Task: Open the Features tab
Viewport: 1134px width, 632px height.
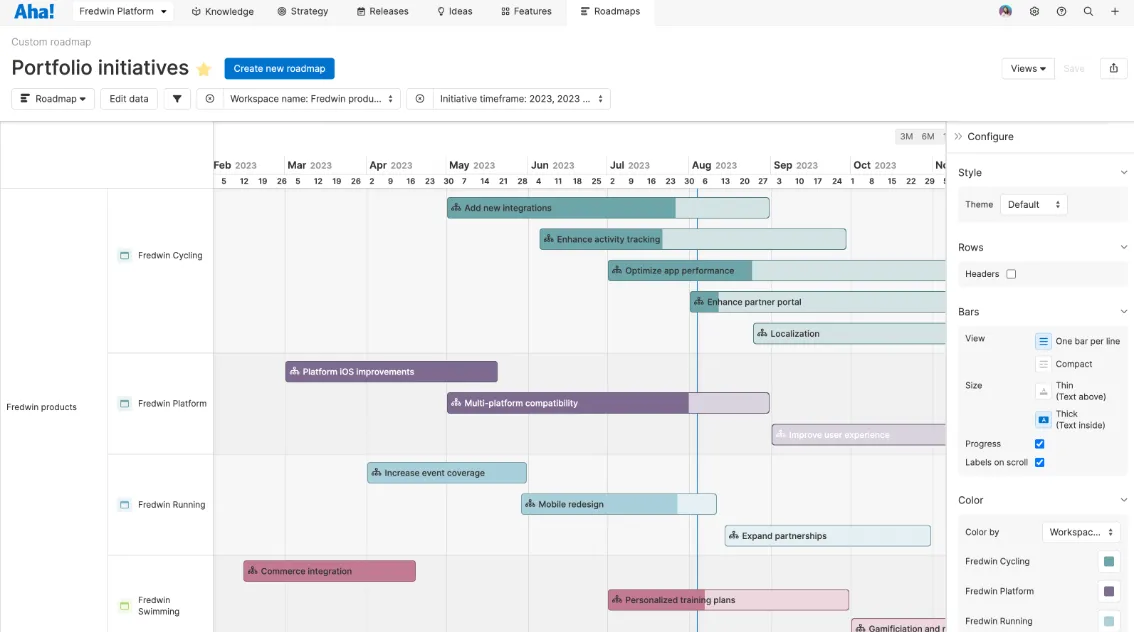Action: coord(526,12)
